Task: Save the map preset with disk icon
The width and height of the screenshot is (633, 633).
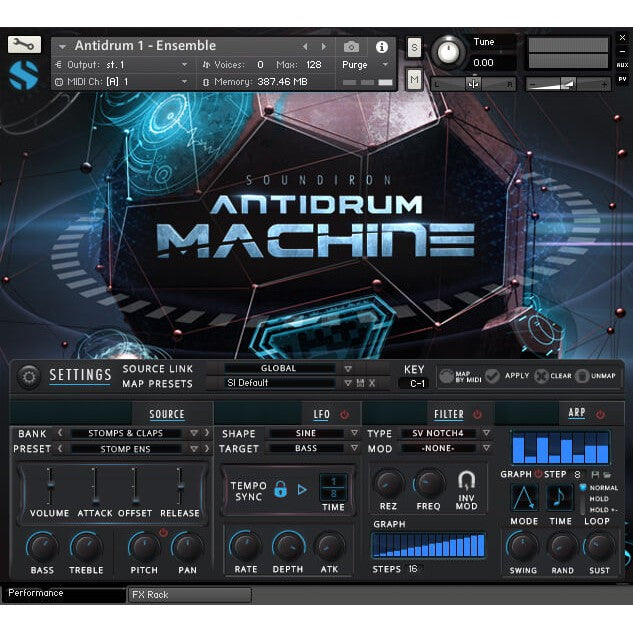Action: click(x=361, y=383)
